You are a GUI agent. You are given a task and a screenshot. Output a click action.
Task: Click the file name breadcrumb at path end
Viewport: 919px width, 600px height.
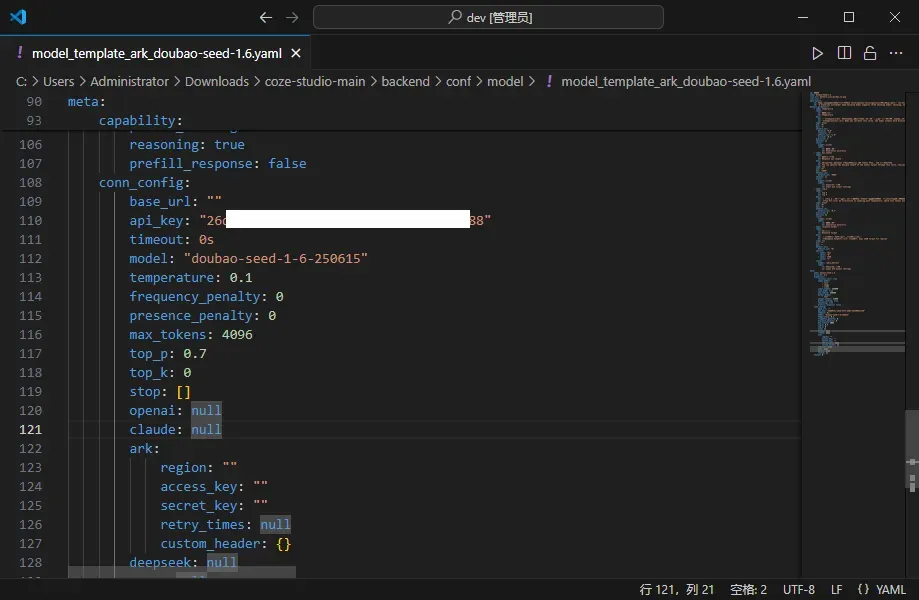(686, 81)
